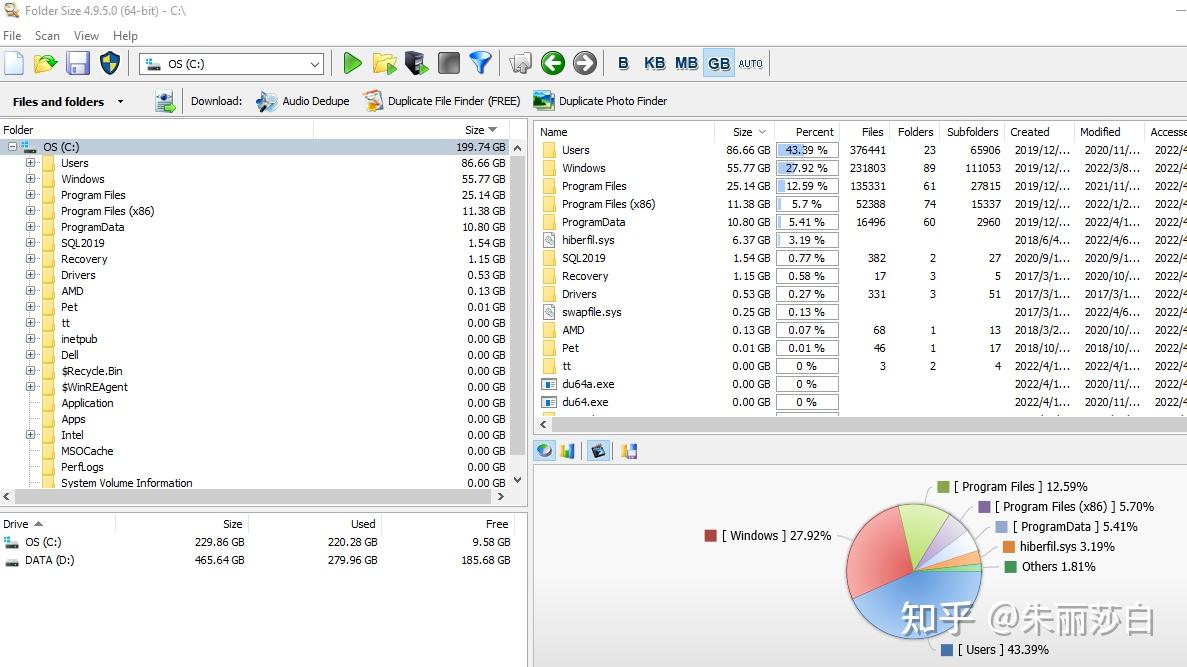Viewport: 1187px width, 667px height.
Task: Open the Files and folders dropdown arrow
Action: coord(120,101)
